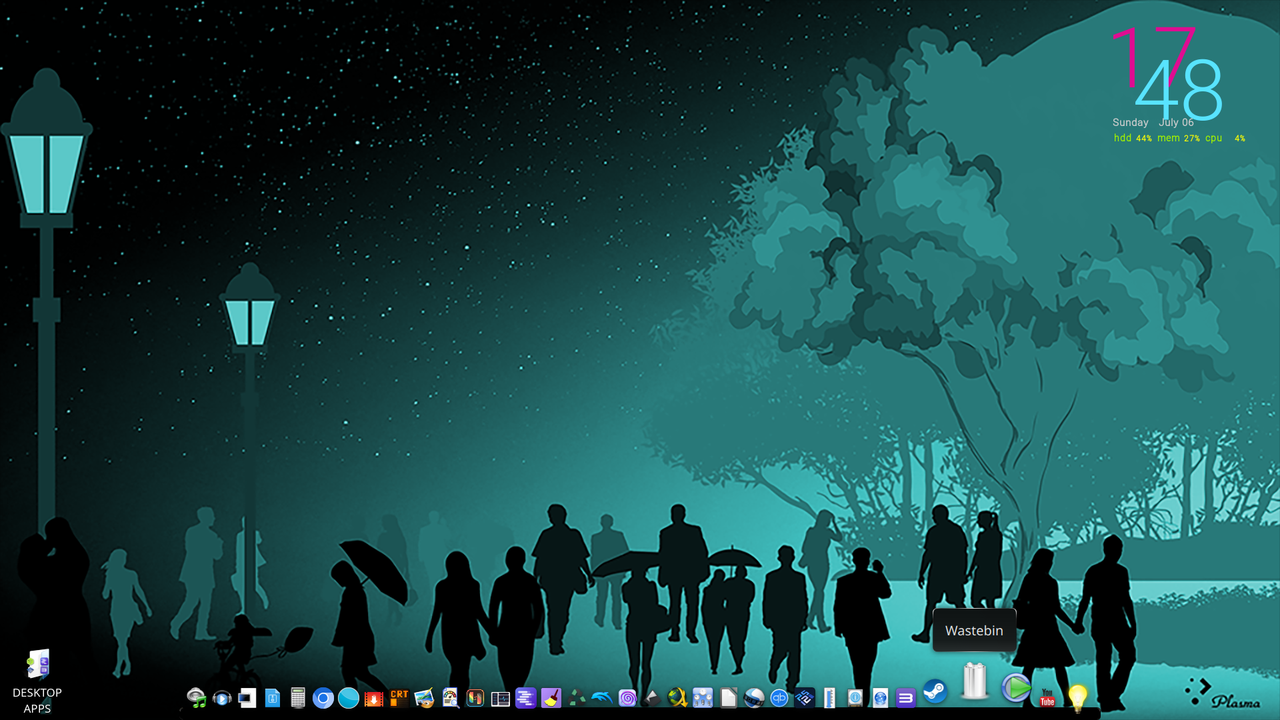This screenshot has width=1280, height=720.
Task: Open the dark blue layered-waves icon
Action: pyautogui.click(x=804, y=698)
